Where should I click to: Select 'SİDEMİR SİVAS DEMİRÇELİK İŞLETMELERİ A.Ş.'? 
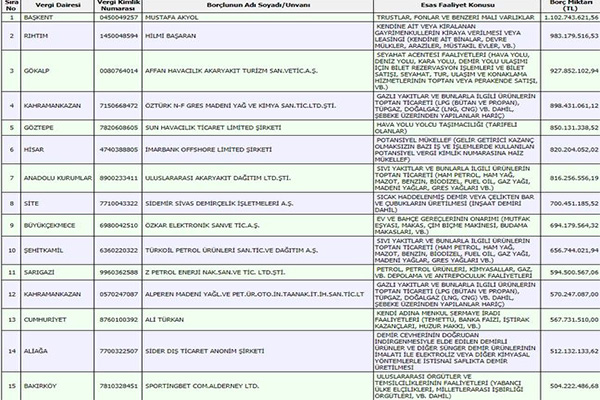(219, 204)
